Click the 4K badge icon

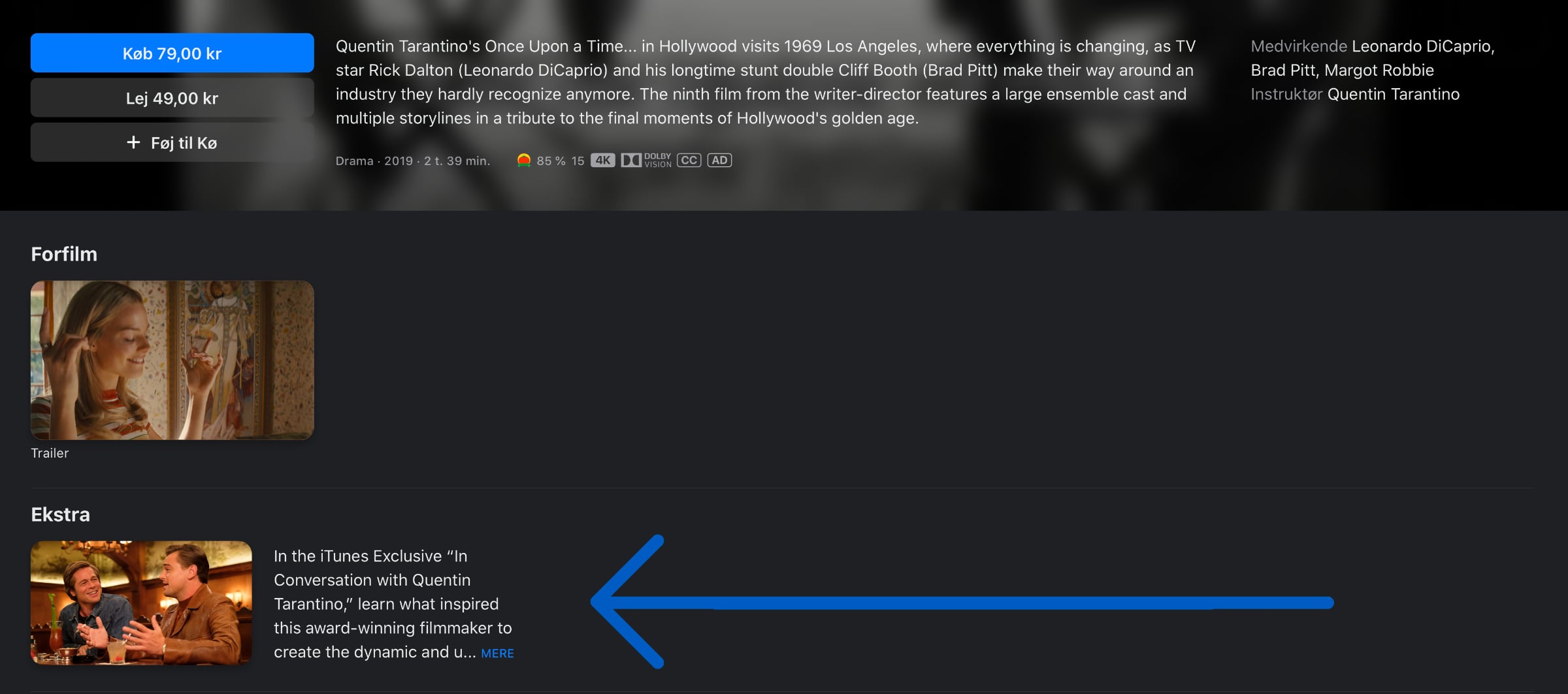click(602, 161)
